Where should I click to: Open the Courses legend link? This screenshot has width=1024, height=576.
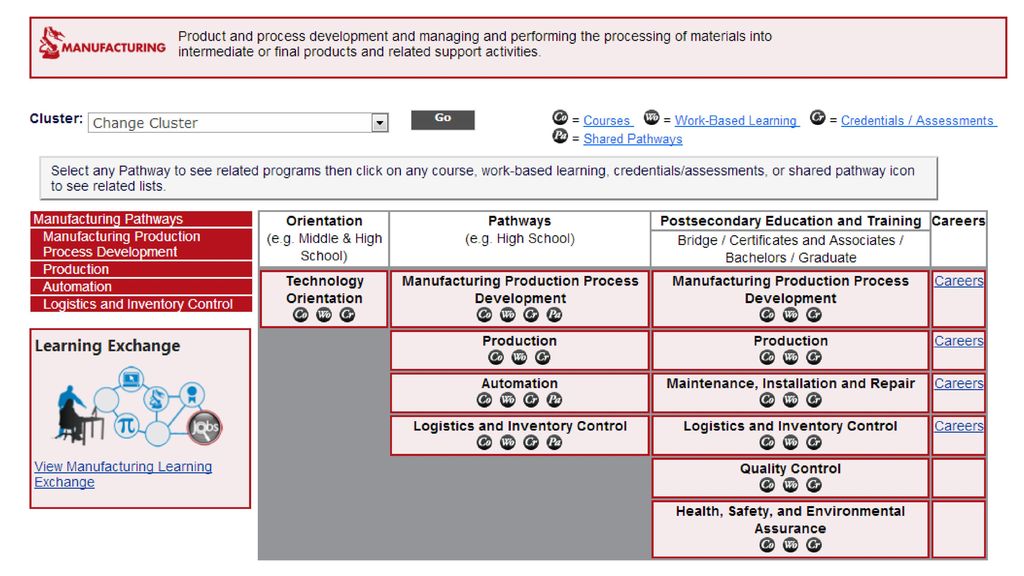[x=607, y=120]
